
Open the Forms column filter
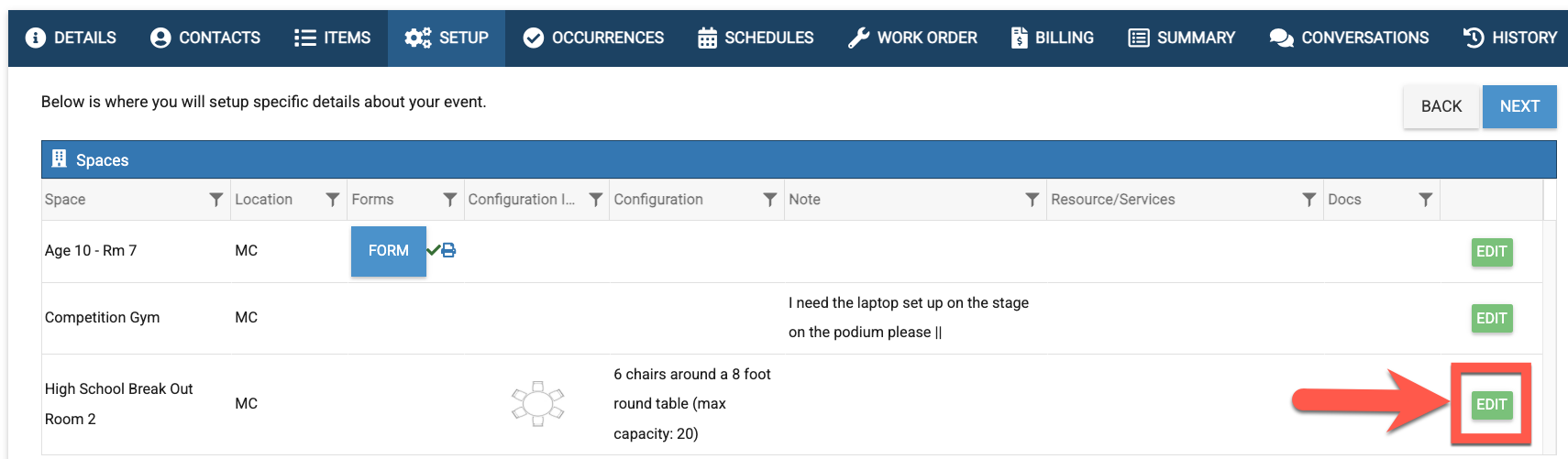click(x=450, y=200)
